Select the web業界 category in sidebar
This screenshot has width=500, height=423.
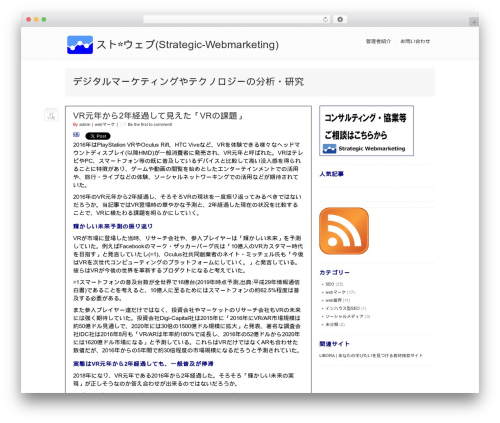coord(333,300)
